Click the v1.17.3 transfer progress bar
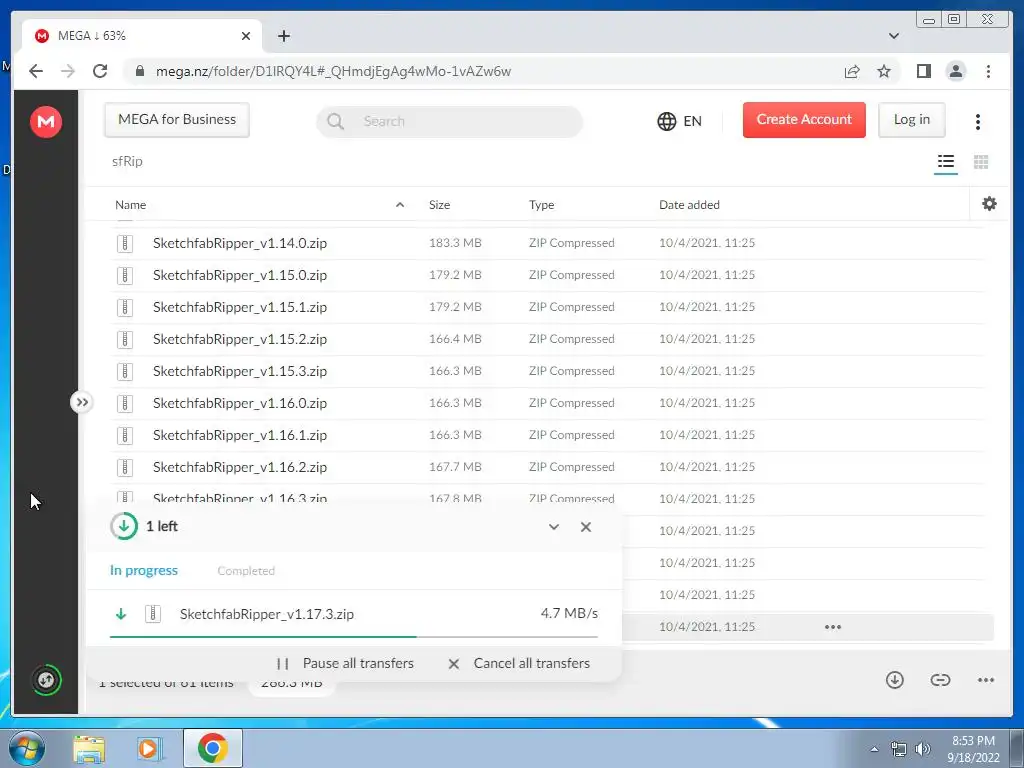Viewport: 1024px width, 768px height. click(354, 636)
